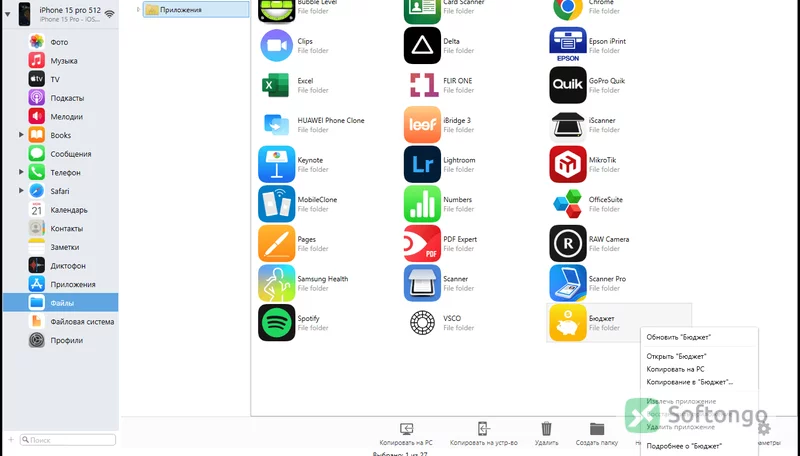
Task: Click the Копировать на PC toolbar button
Action: (x=406, y=434)
